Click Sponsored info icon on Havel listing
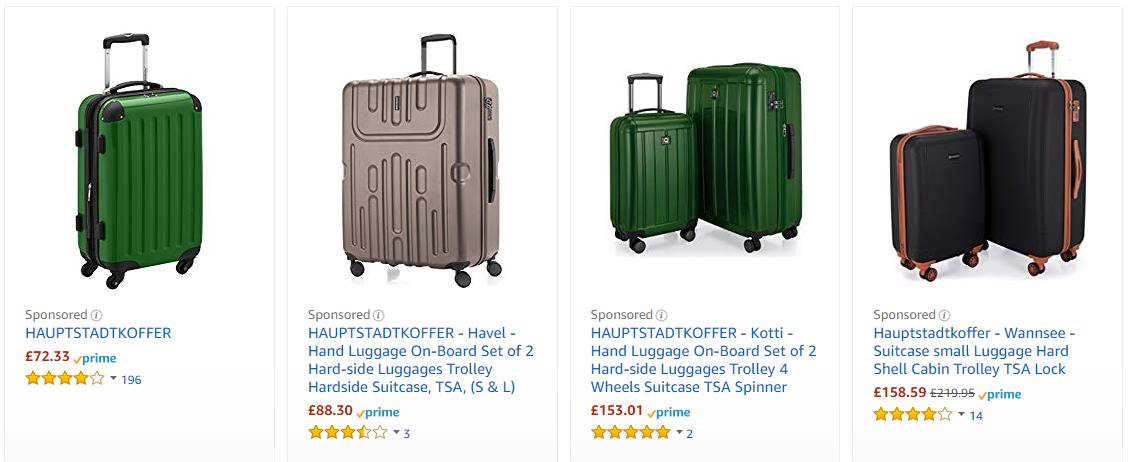 click(379, 315)
